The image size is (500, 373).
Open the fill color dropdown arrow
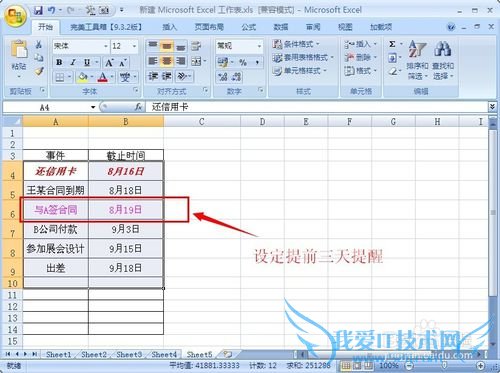[92, 77]
